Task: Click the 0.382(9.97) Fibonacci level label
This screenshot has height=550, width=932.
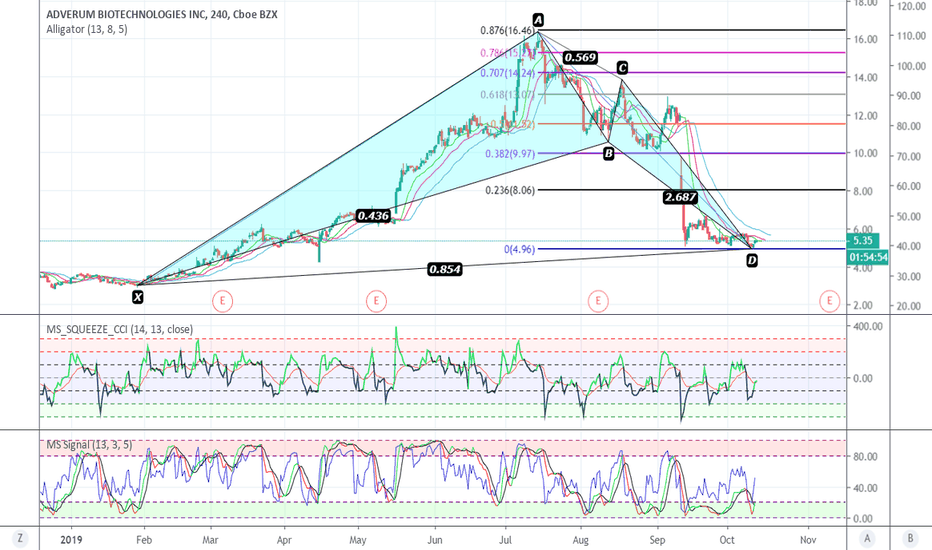Action: [510, 154]
